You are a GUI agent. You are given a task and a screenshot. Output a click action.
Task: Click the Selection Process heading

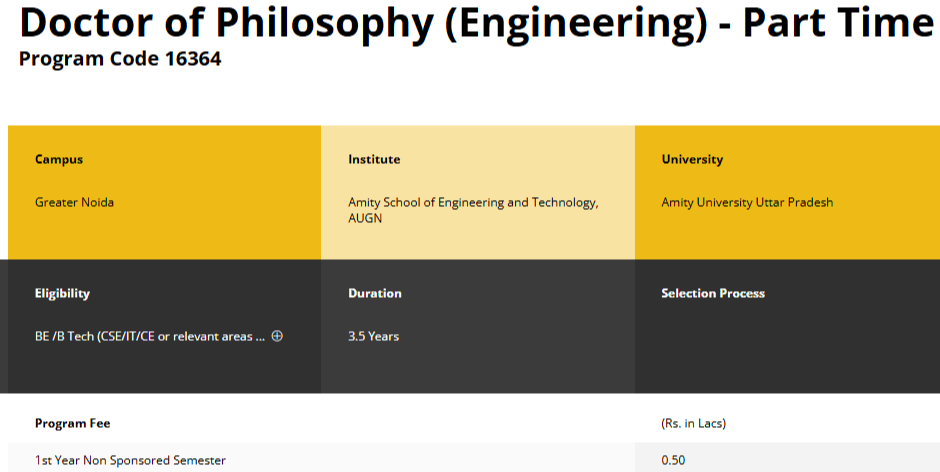(713, 293)
